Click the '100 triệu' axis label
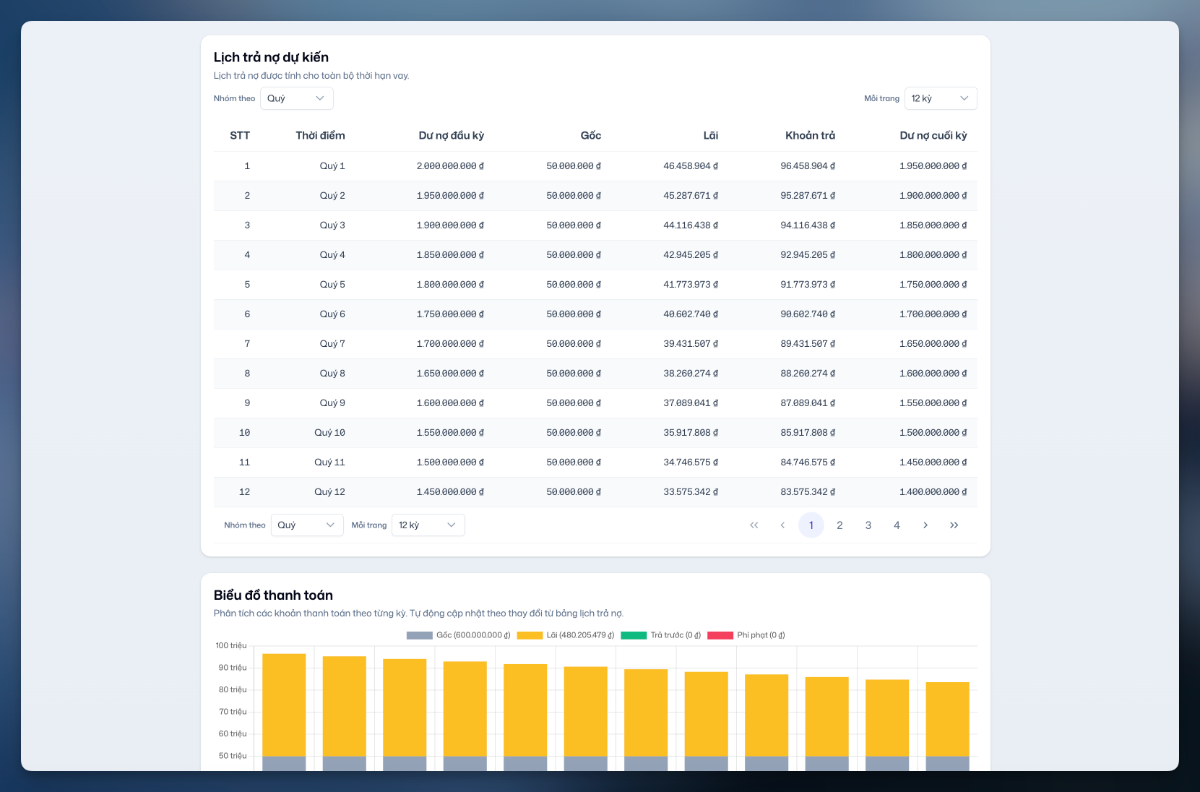The height and width of the screenshot is (792, 1200). coord(231,645)
